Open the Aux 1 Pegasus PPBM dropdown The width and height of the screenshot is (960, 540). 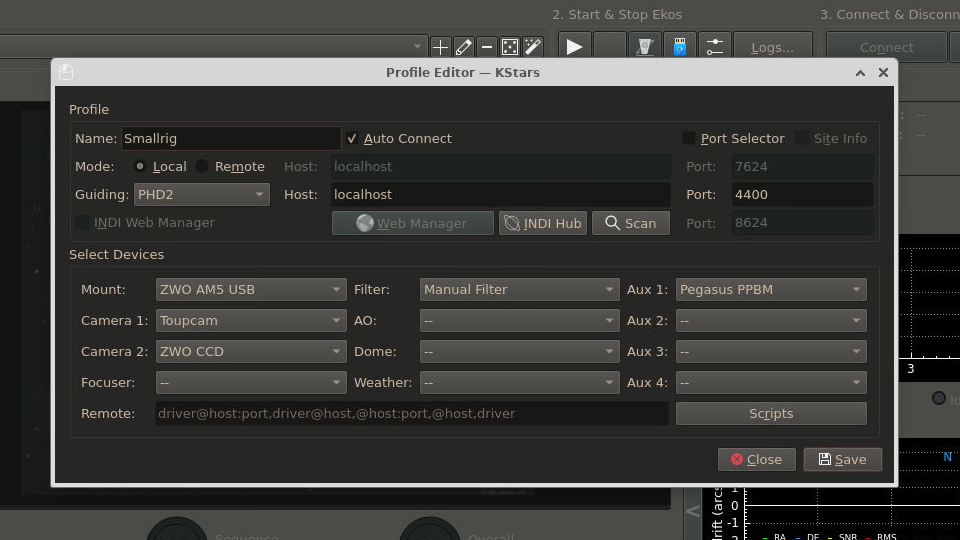[x=771, y=290]
